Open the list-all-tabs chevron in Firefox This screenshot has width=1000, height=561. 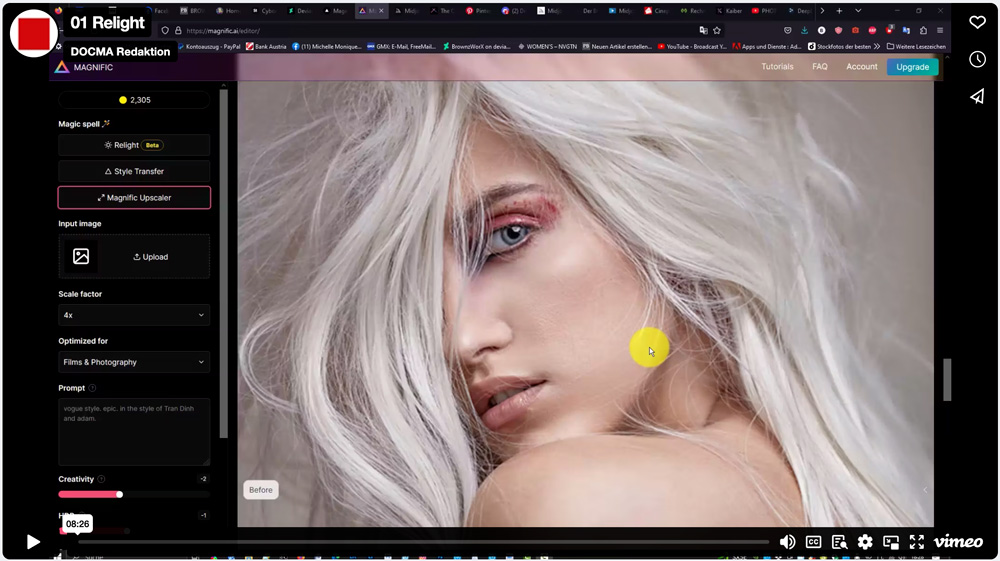coord(858,11)
